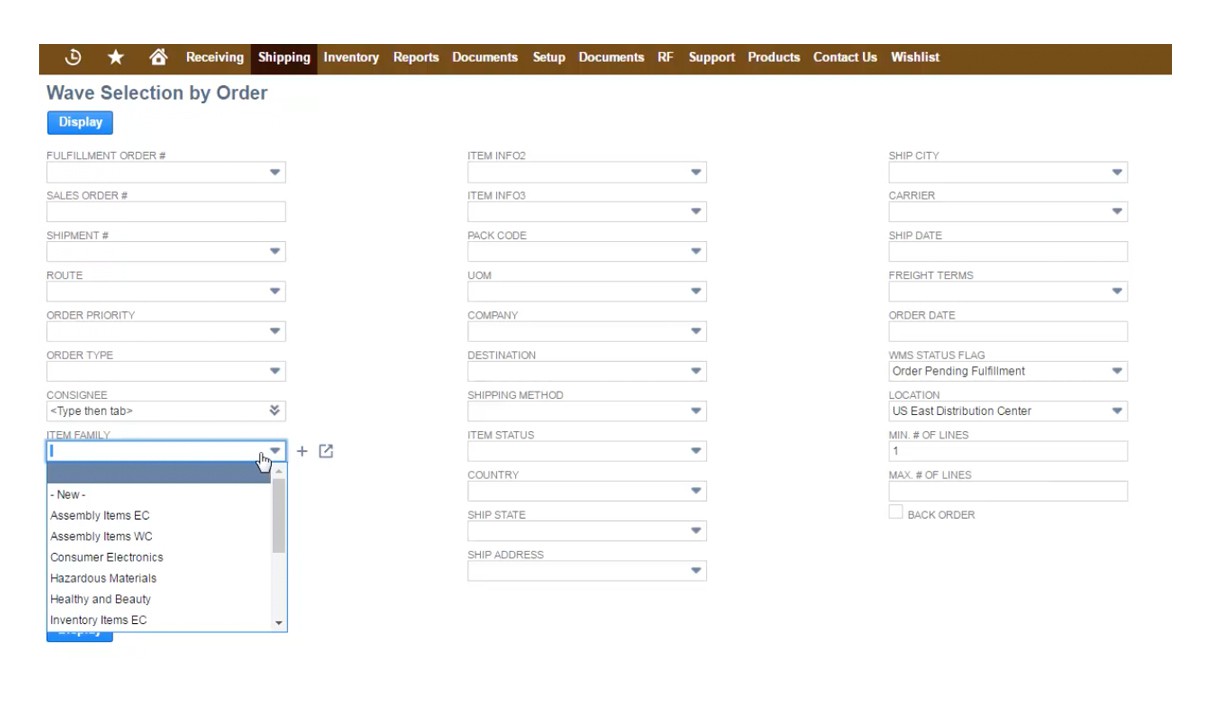Open the WMS Status Flag dropdown
This screenshot has height=715, width=1224.
tap(1117, 371)
